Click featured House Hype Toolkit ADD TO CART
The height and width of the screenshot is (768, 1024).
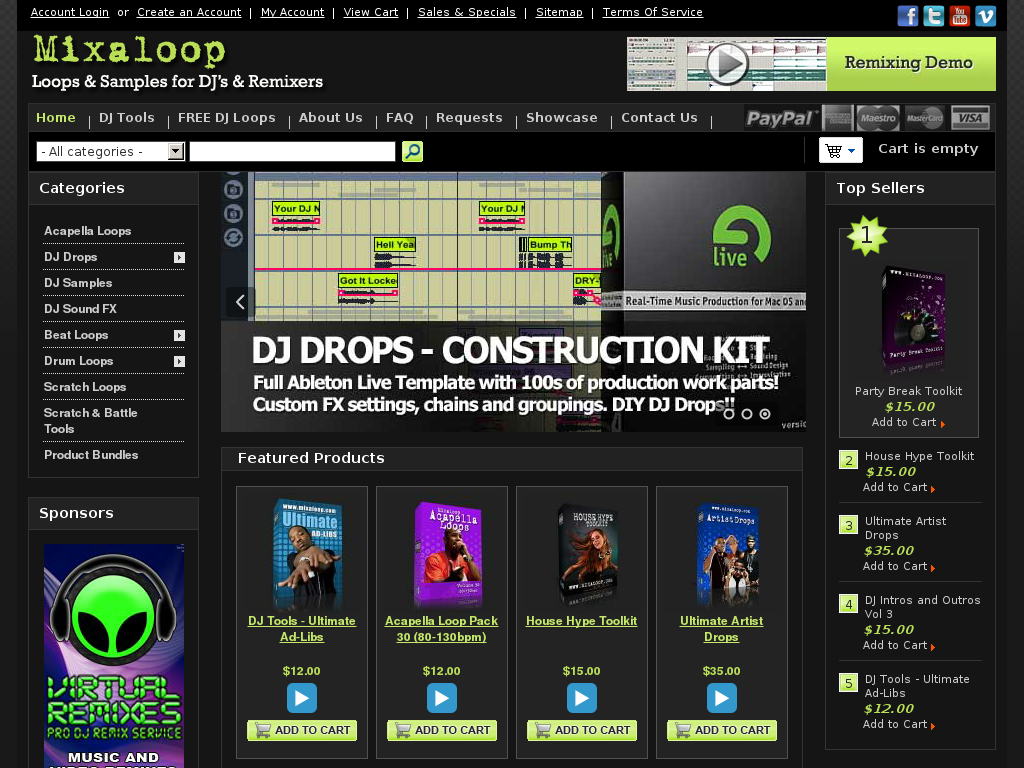click(581, 730)
